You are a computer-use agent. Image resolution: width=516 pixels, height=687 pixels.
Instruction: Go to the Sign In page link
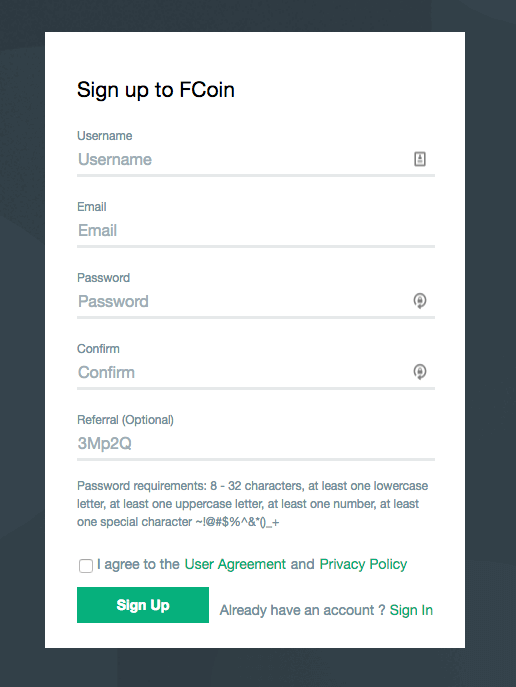pos(411,610)
